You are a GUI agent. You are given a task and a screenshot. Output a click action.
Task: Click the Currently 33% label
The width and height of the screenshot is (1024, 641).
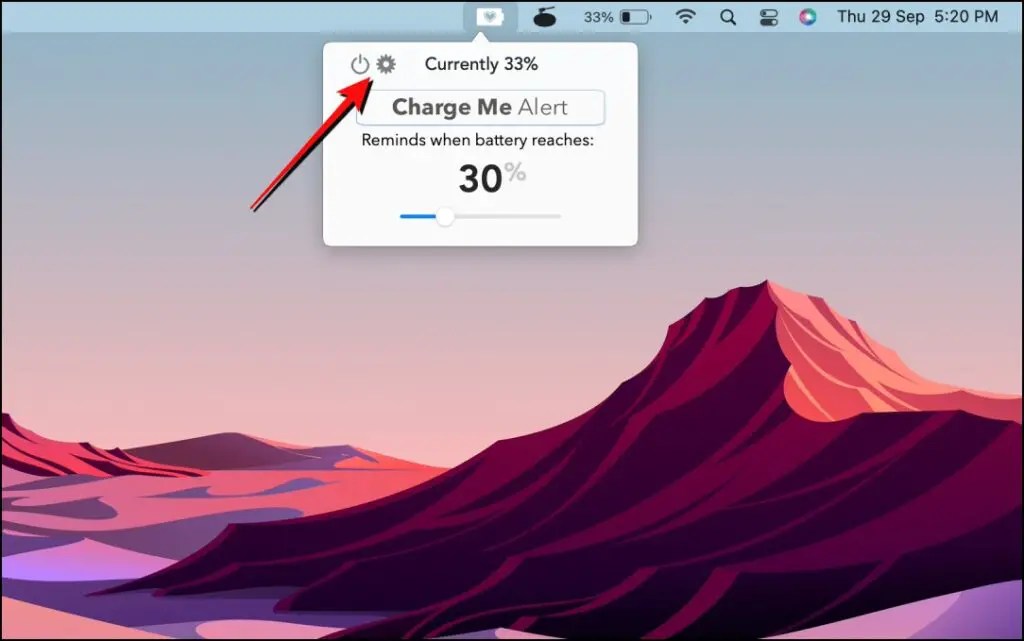click(x=482, y=63)
